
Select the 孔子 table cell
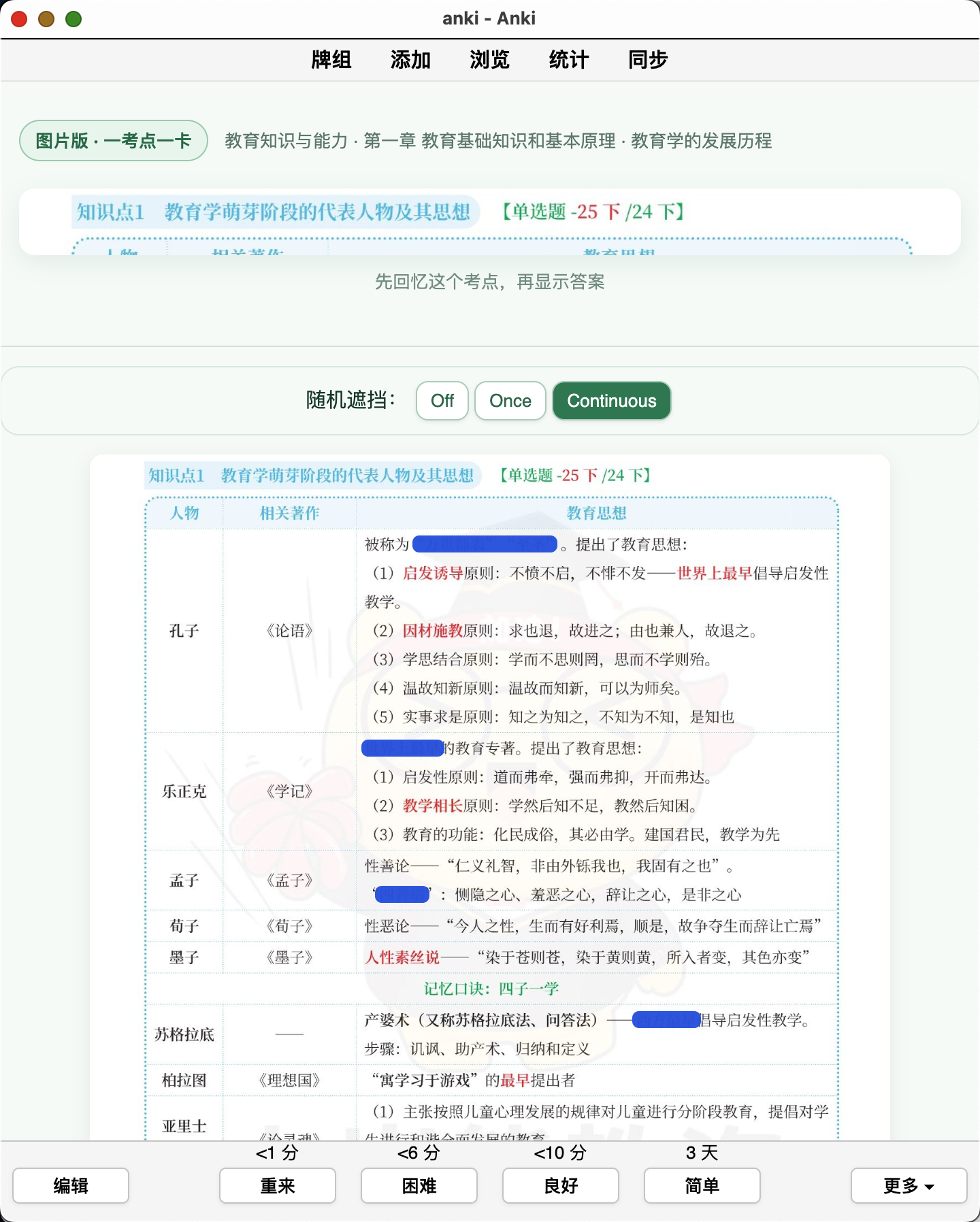(184, 631)
